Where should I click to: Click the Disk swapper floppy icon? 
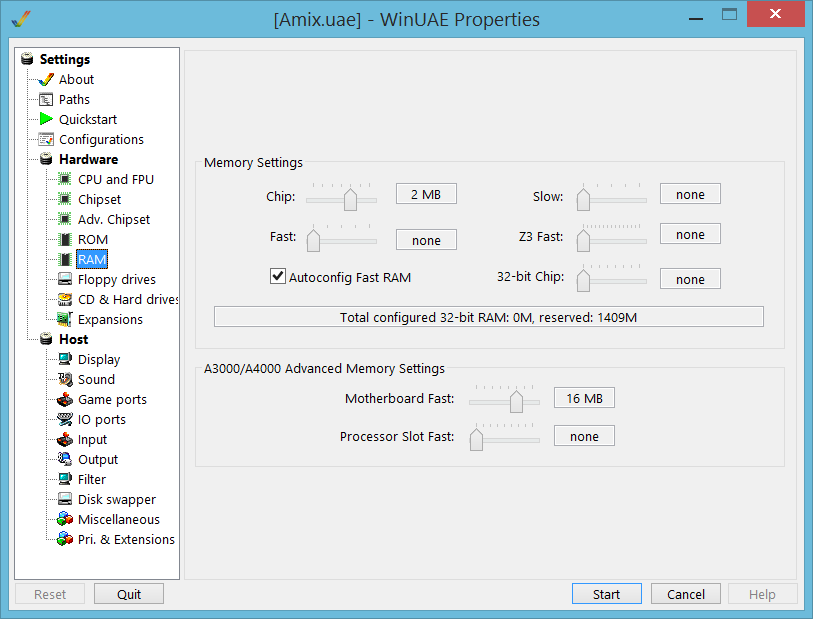[x=65, y=500]
